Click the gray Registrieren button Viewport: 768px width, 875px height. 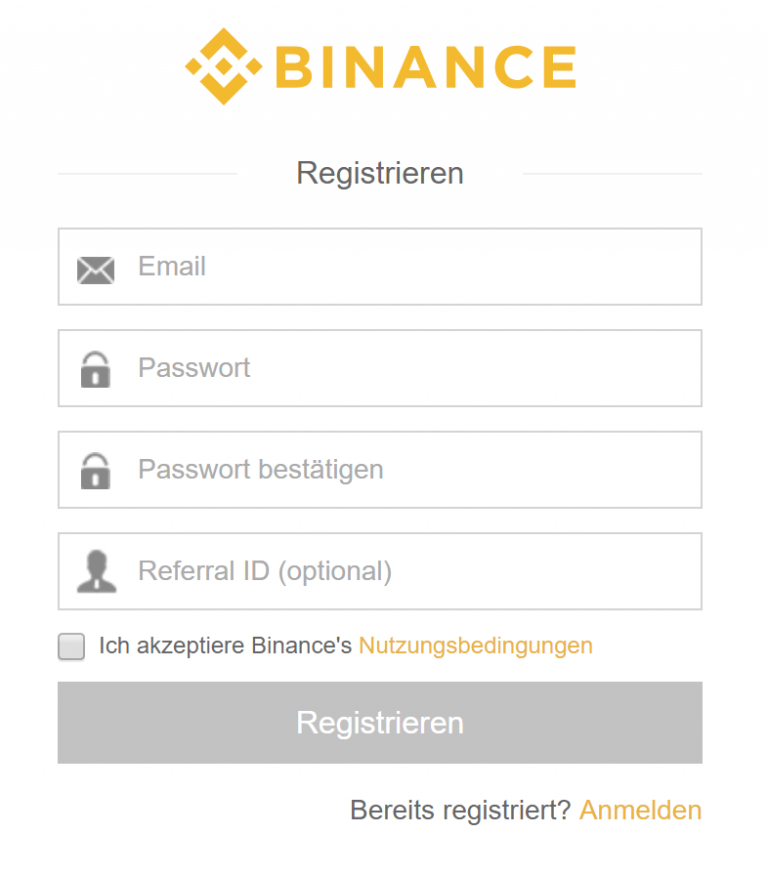point(380,723)
